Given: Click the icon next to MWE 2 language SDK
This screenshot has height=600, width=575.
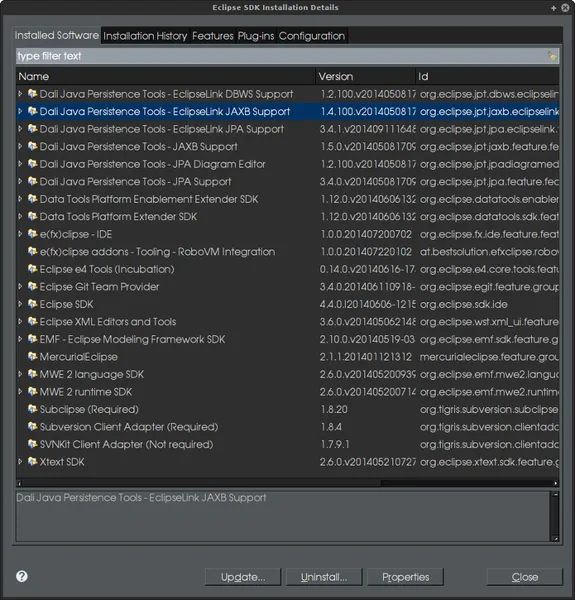Looking at the screenshot, I should [x=33, y=374].
